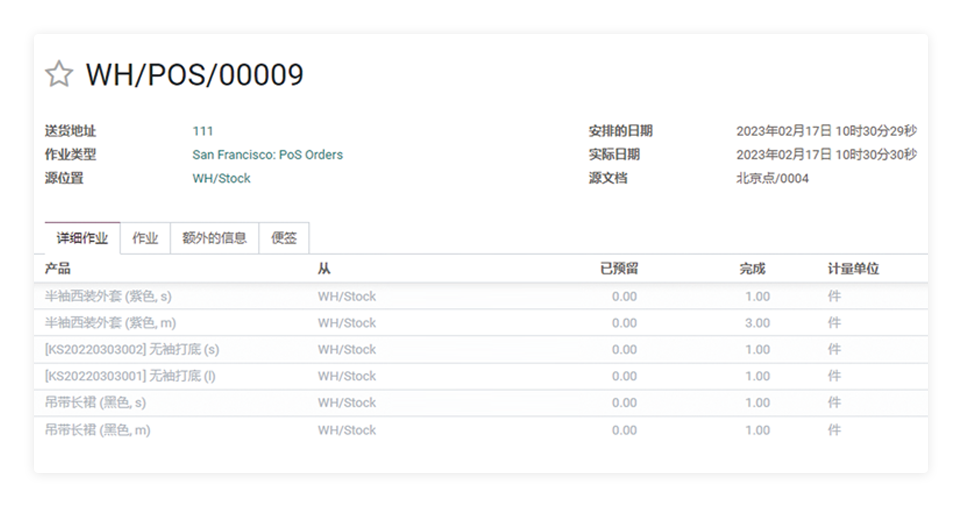
Task: Sort by the 计量单位 column header
Action: 853,269
